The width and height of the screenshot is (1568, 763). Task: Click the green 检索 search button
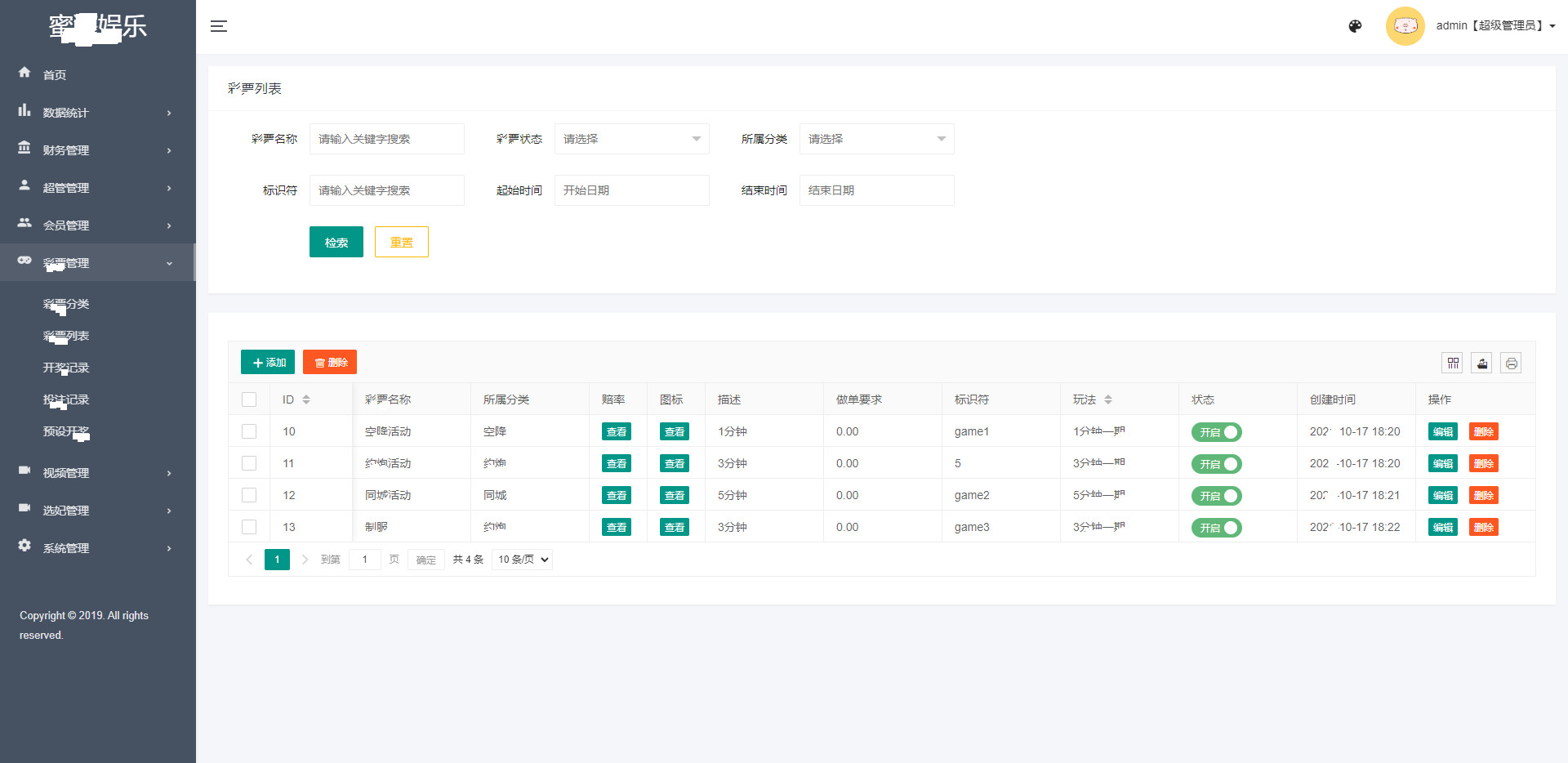click(336, 242)
